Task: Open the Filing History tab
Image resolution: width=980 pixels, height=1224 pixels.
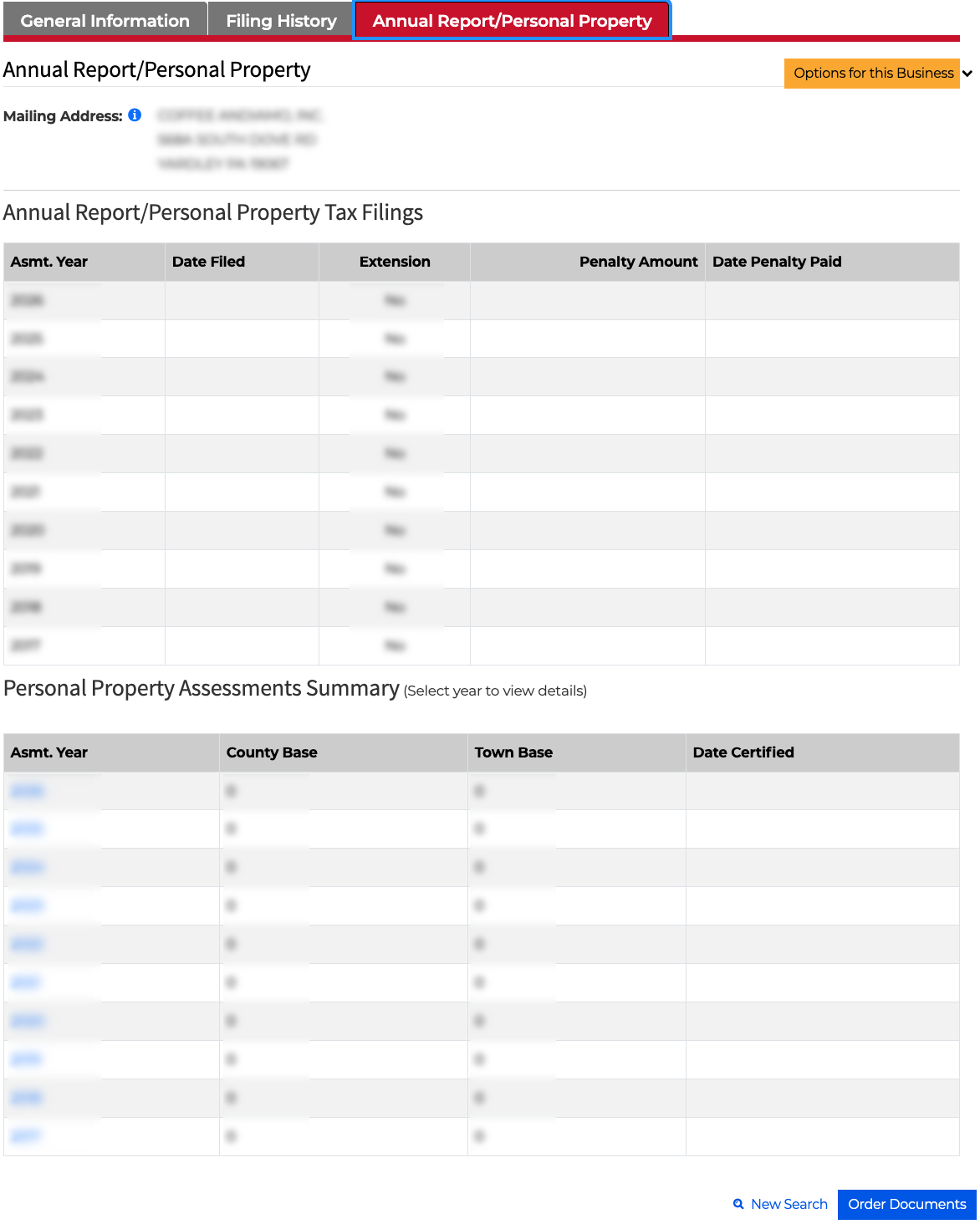Action: [281, 21]
